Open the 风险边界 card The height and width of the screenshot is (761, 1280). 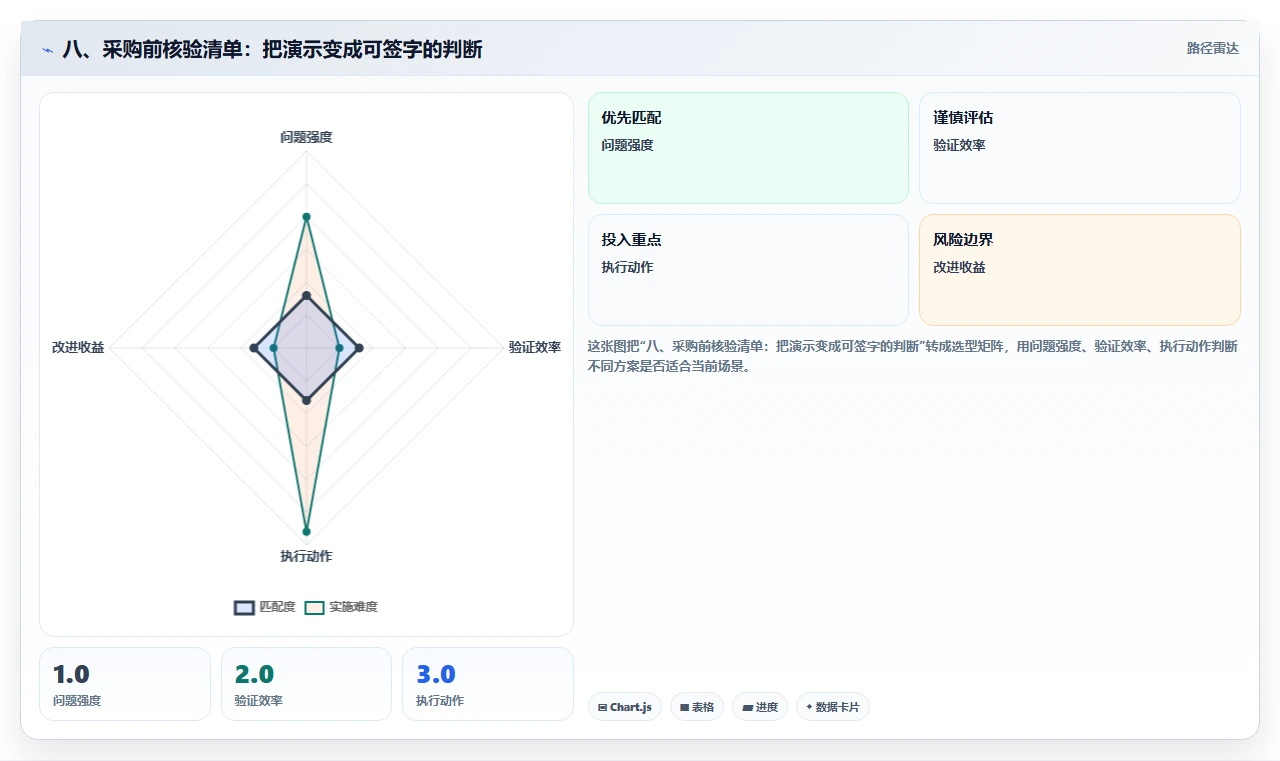pos(1080,270)
